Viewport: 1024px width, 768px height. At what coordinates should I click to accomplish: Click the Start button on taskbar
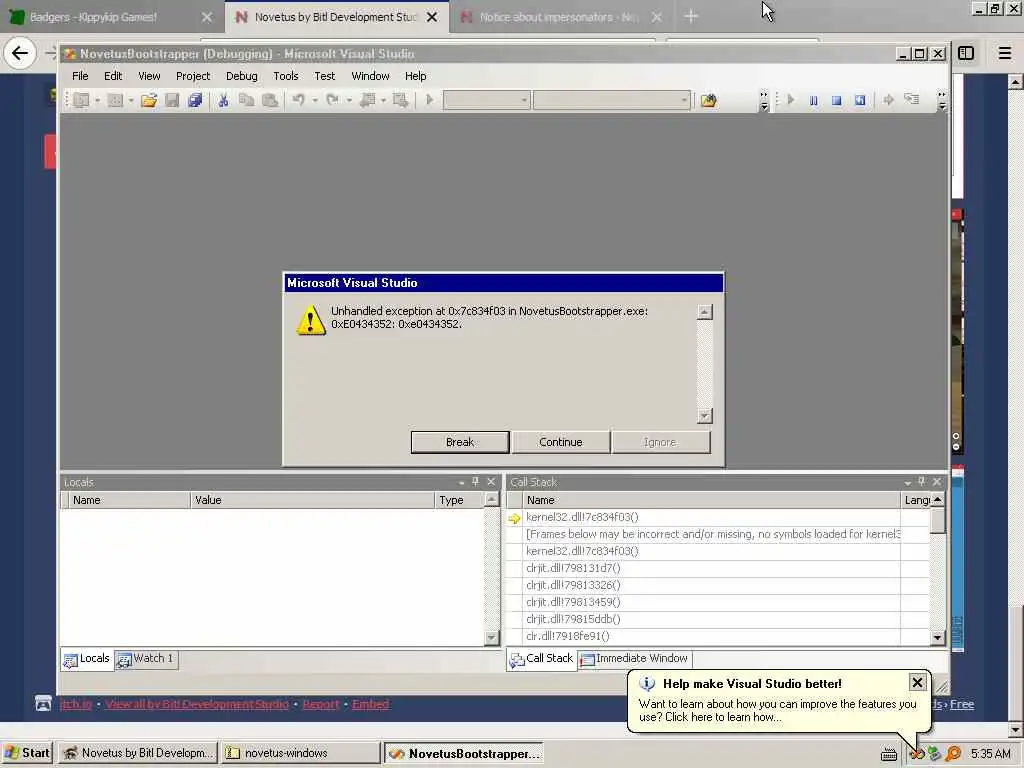27,753
